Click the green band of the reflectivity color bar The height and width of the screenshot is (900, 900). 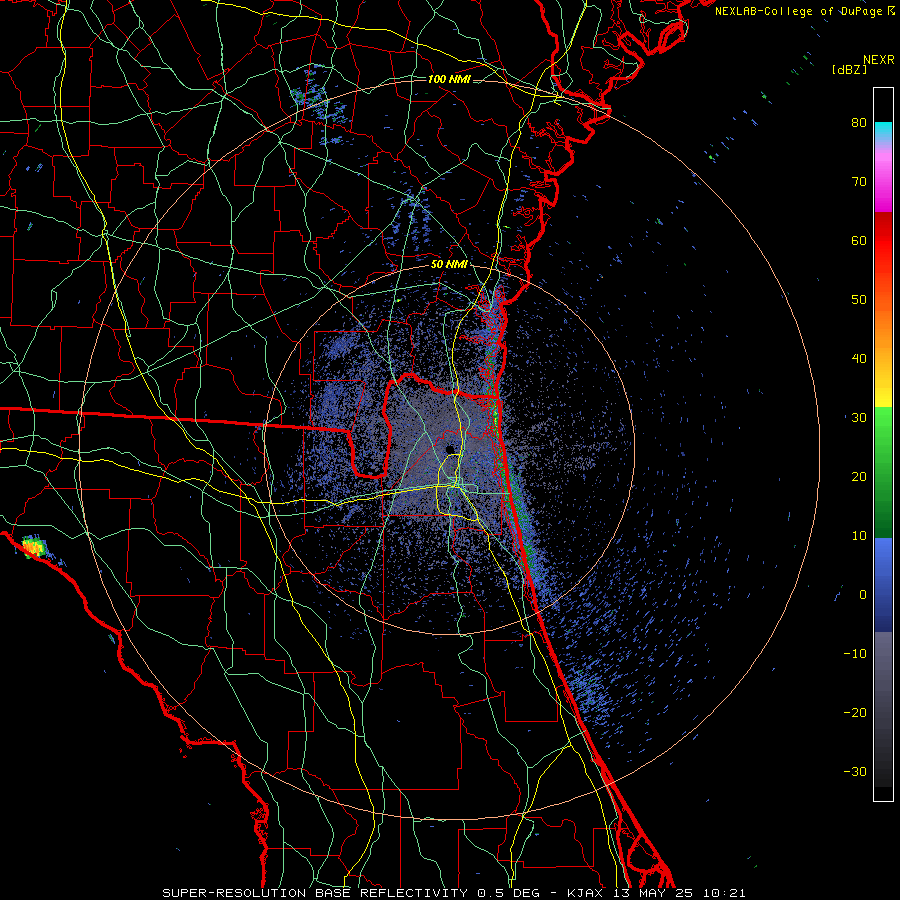[x=883, y=472]
